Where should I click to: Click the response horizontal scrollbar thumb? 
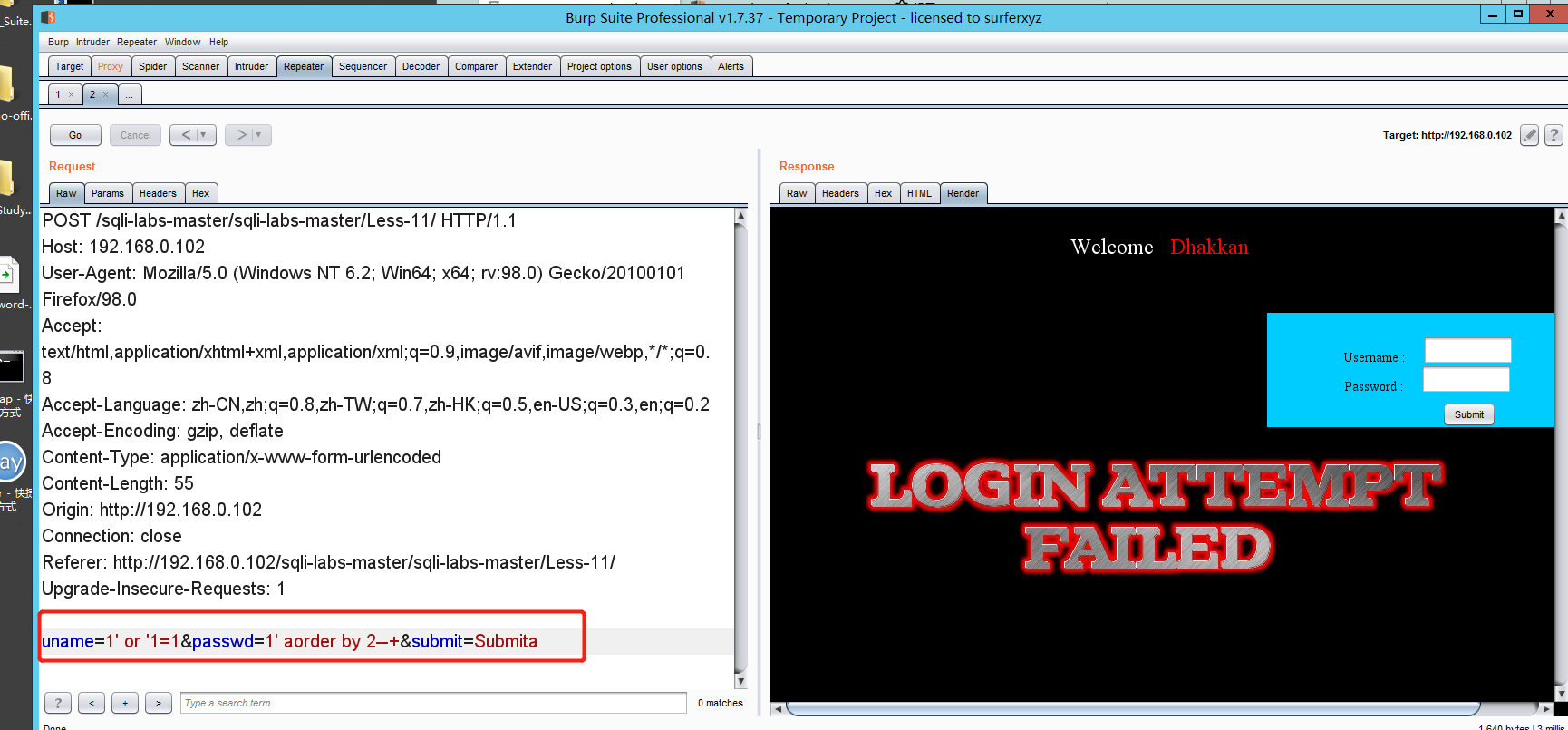click(1133, 708)
